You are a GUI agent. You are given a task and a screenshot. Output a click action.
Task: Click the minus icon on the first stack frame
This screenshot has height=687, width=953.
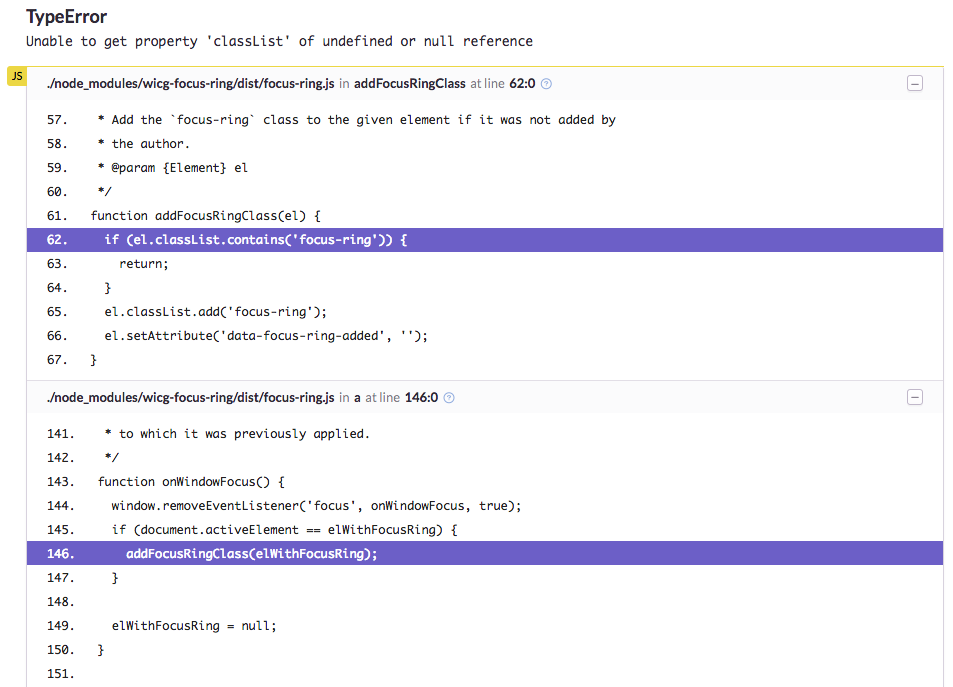[x=914, y=84]
